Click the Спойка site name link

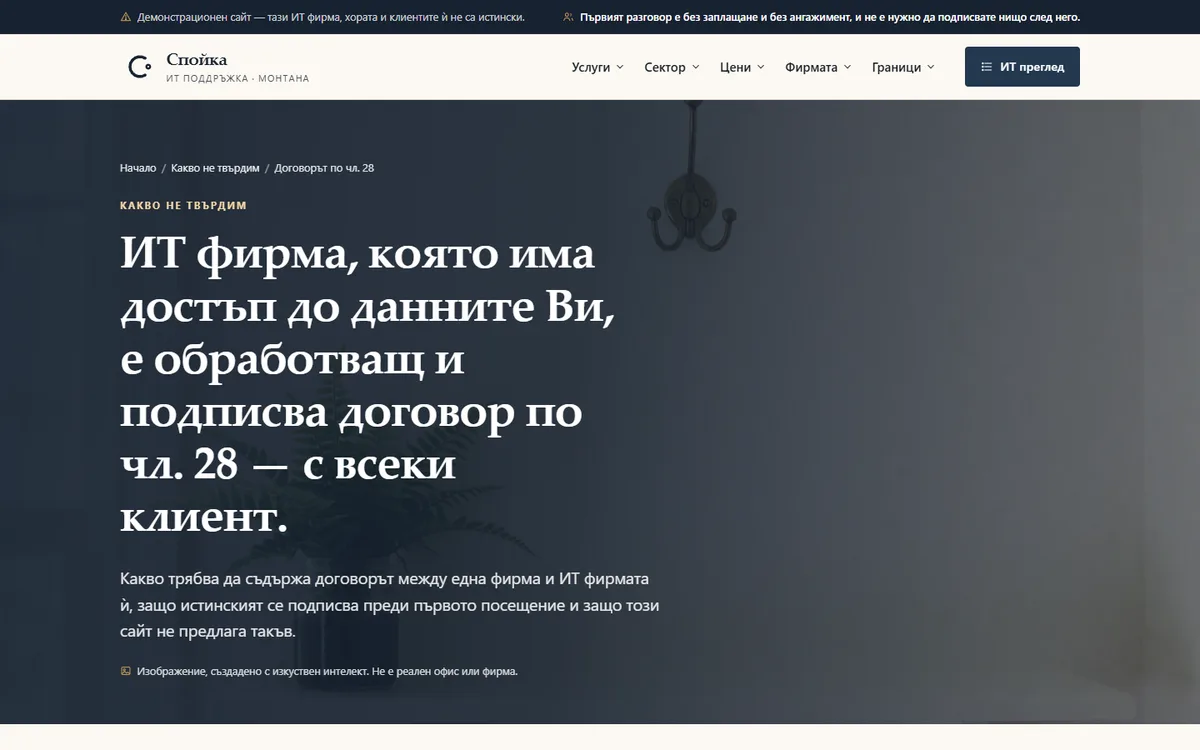pos(197,60)
